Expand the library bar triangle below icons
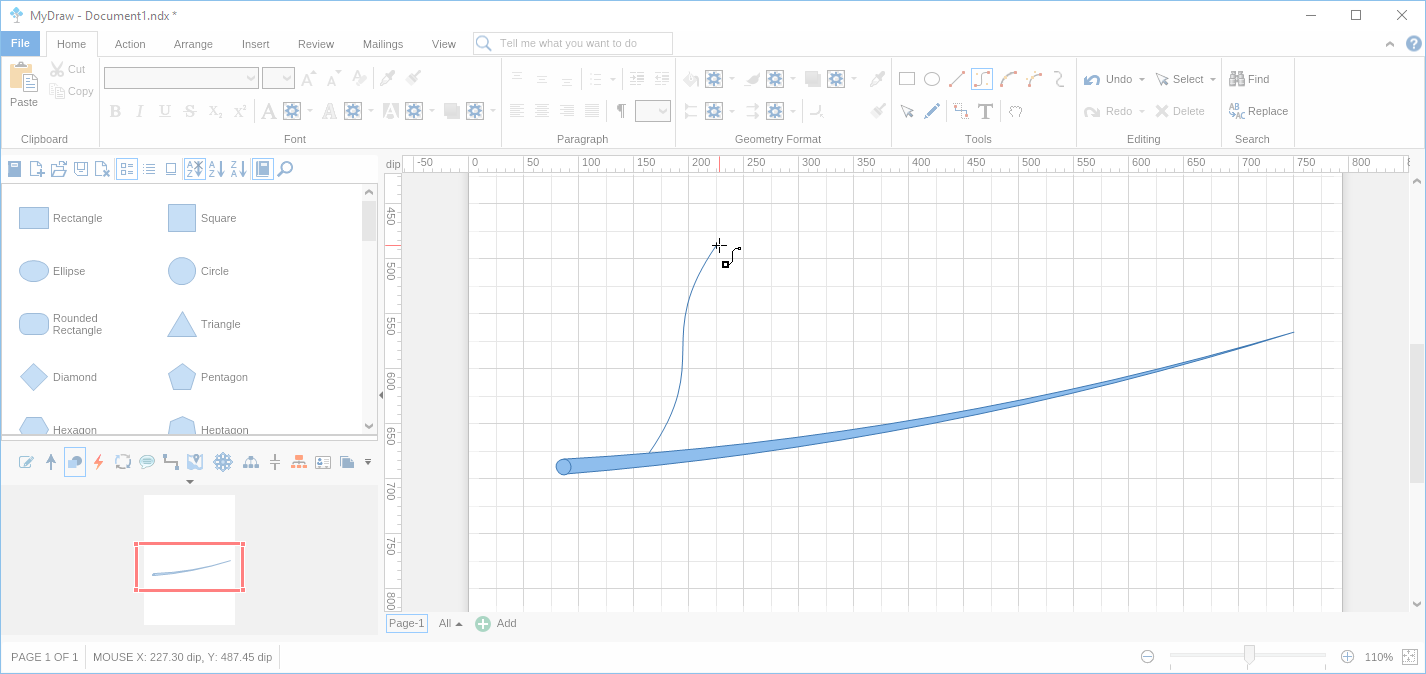Image resolution: width=1426 pixels, height=674 pixels. pyautogui.click(x=190, y=482)
